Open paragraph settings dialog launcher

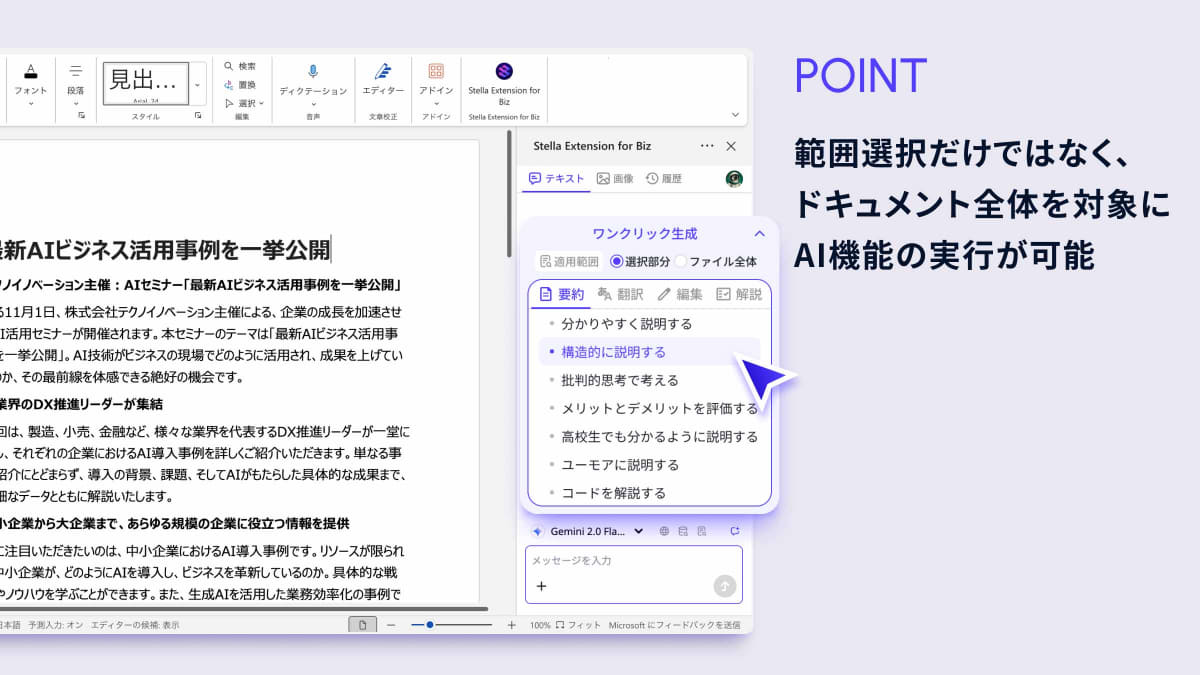point(82,116)
